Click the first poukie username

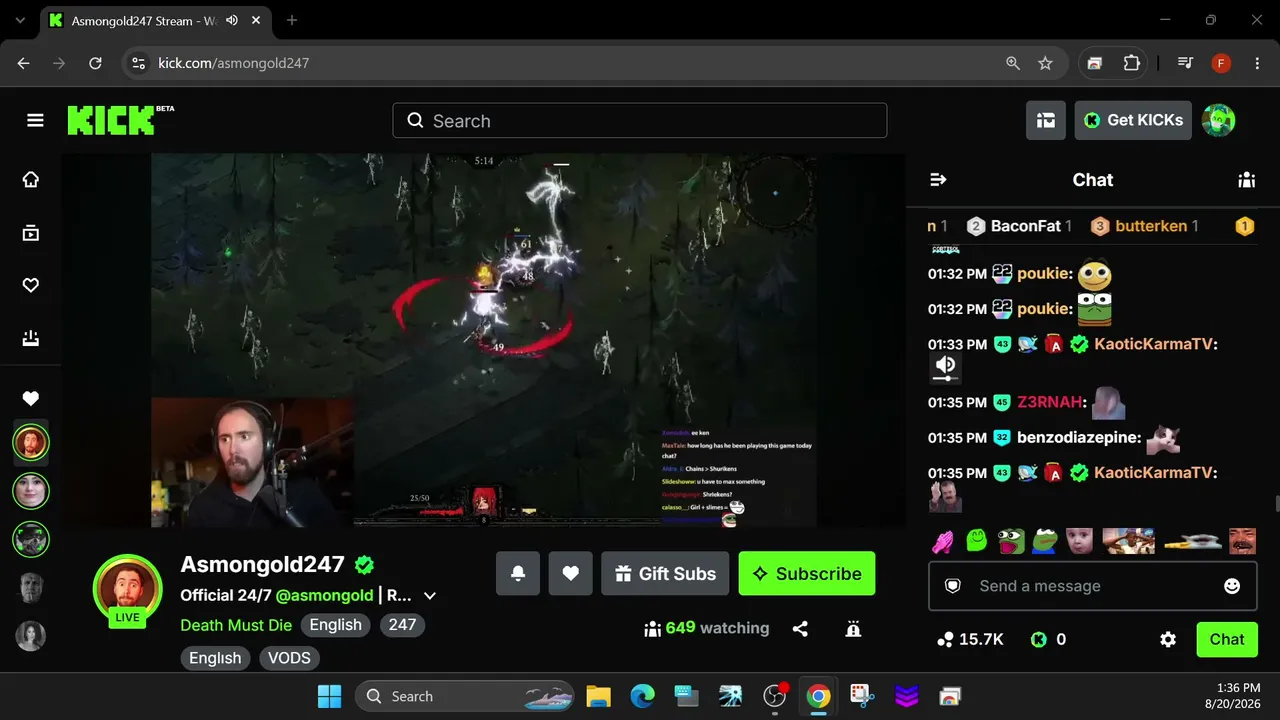click(x=1042, y=273)
